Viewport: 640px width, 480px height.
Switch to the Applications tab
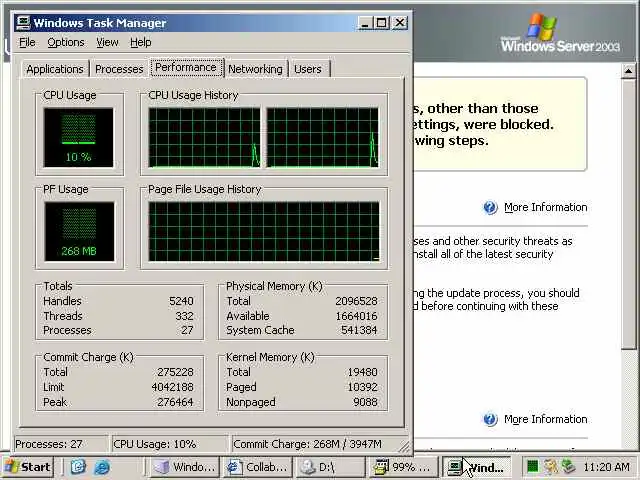coord(55,69)
